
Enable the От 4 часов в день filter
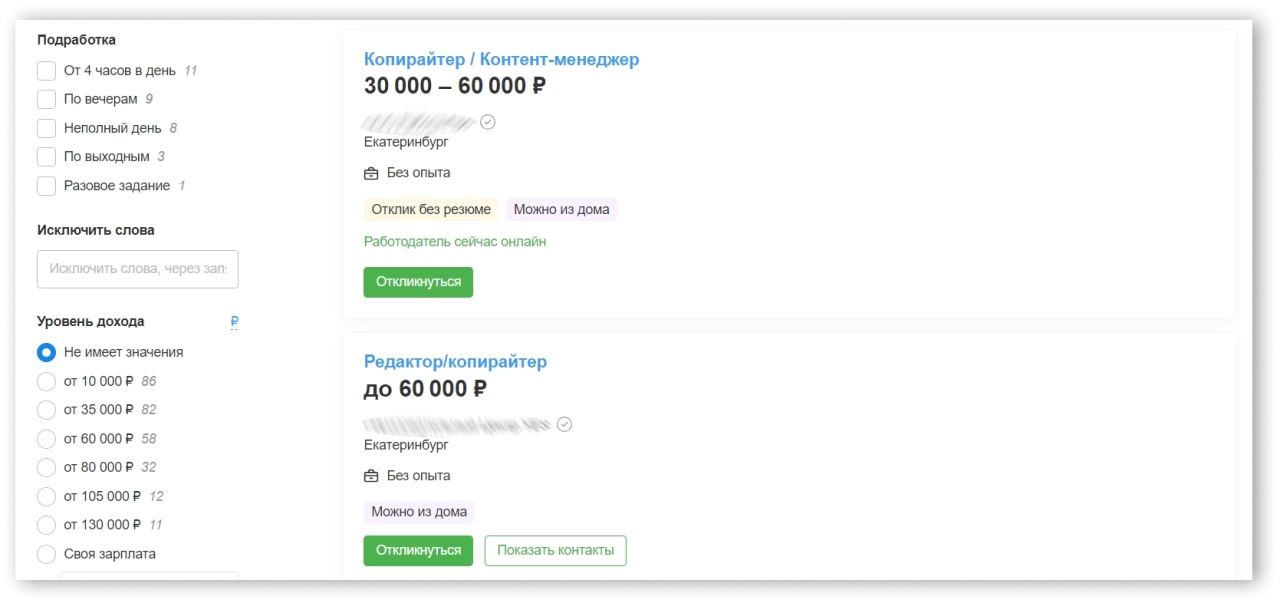(46, 70)
